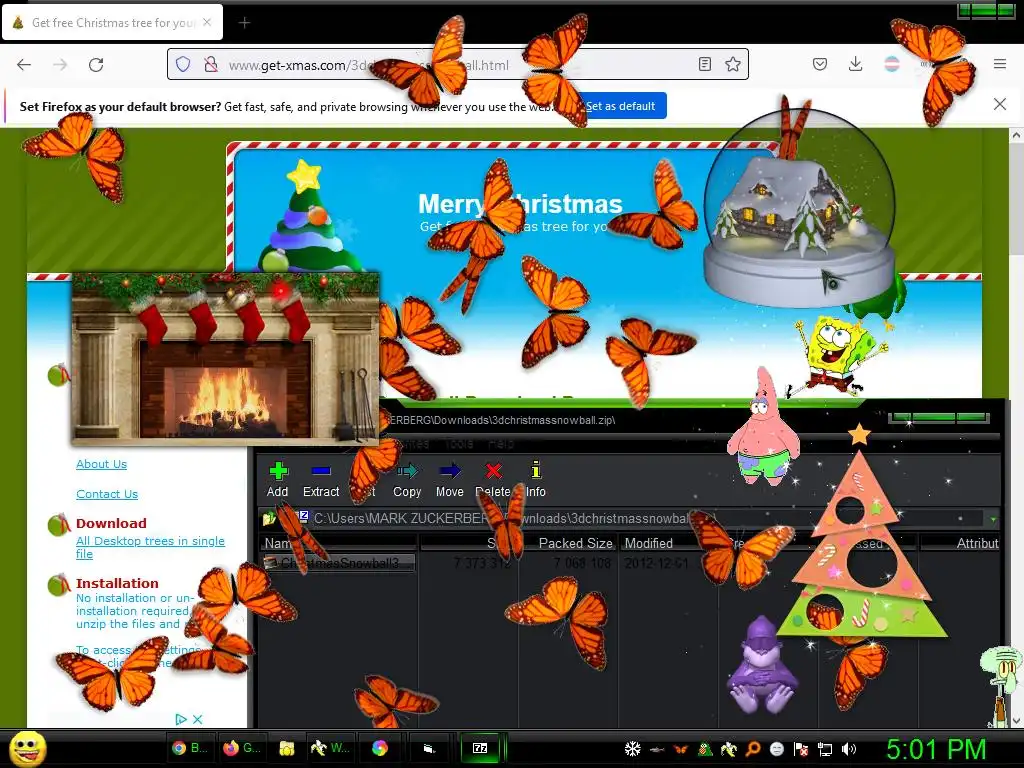Switch to the Chrome taskbar button

189,748
